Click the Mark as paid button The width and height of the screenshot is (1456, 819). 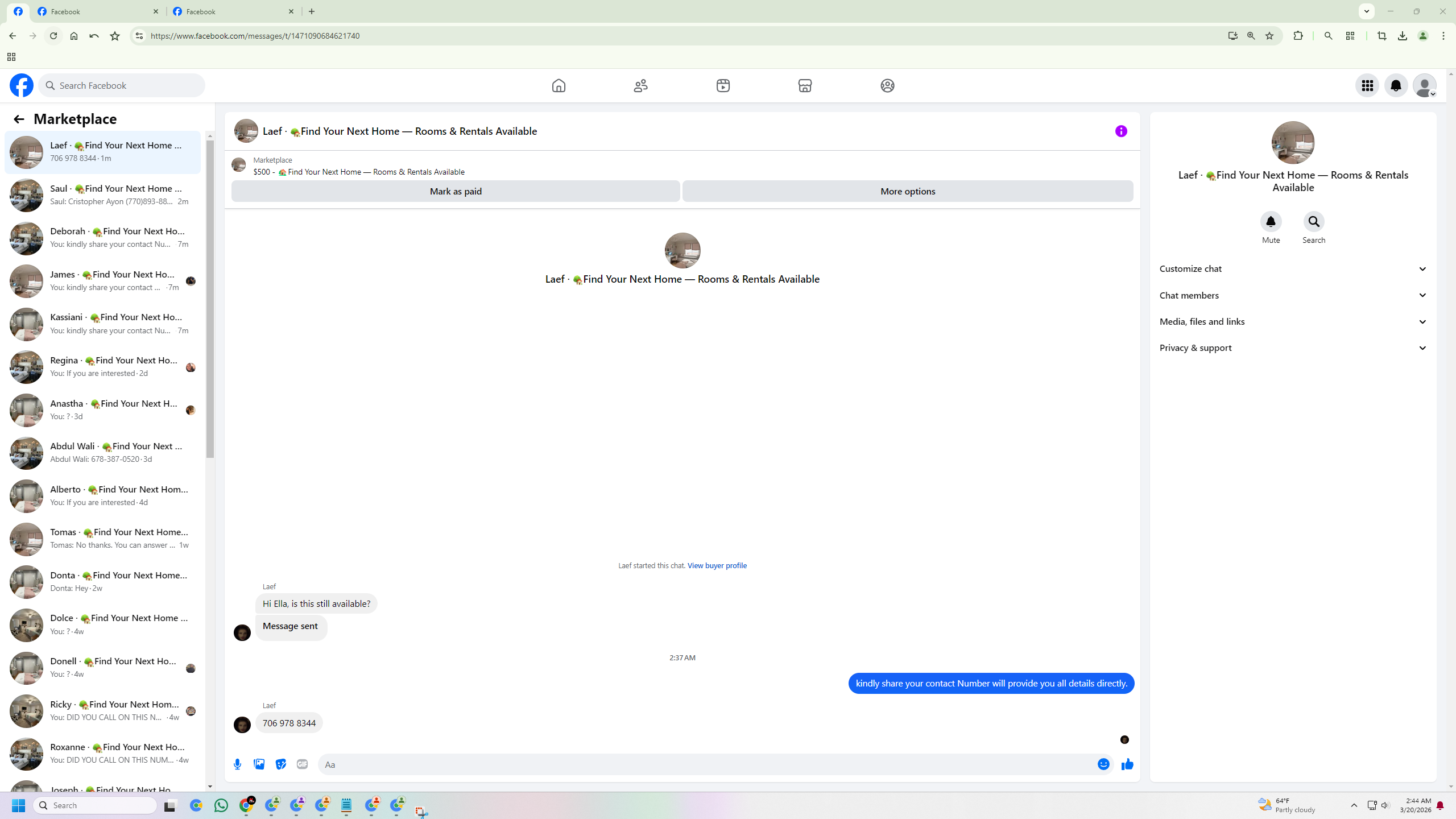pyautogui.click(x=456, y=191)
